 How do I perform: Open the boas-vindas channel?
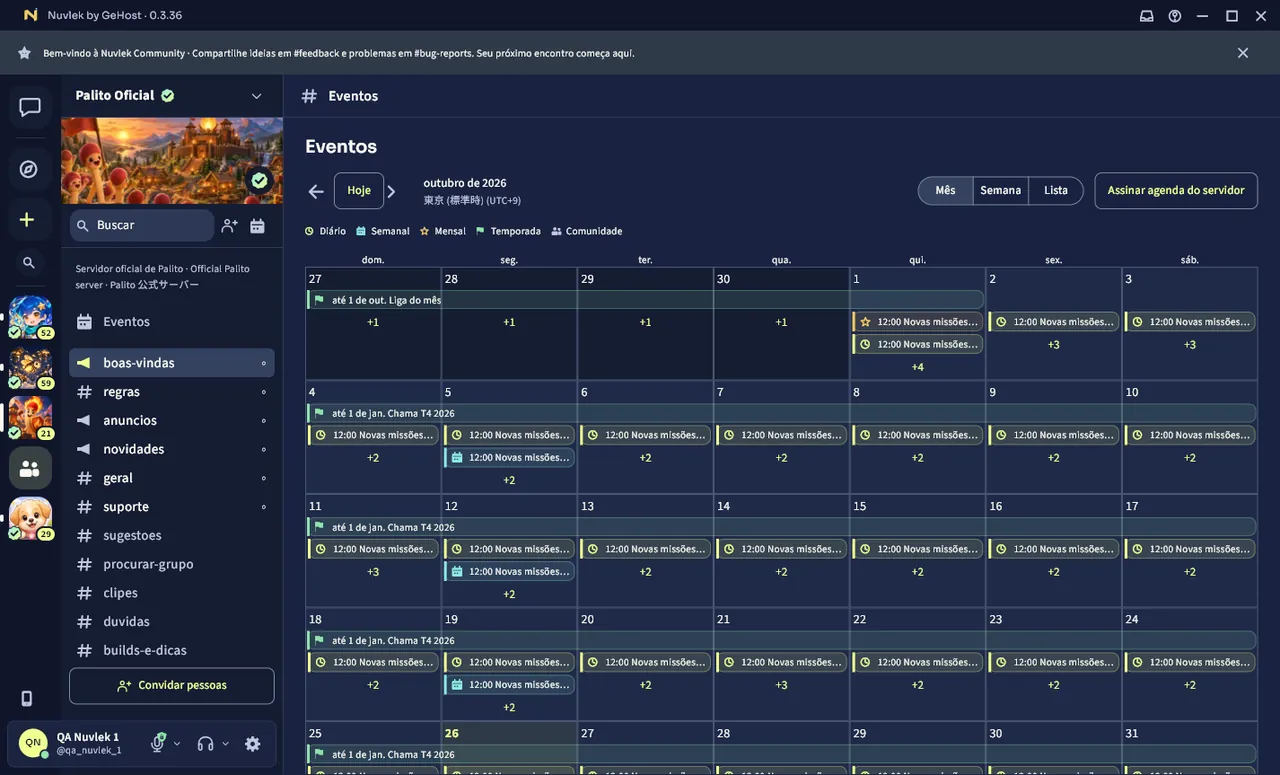point(172,363)
